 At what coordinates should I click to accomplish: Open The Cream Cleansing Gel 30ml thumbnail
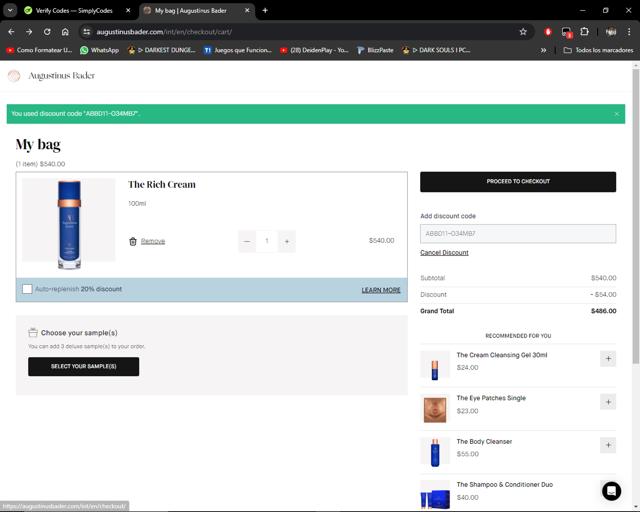[435, 366]
